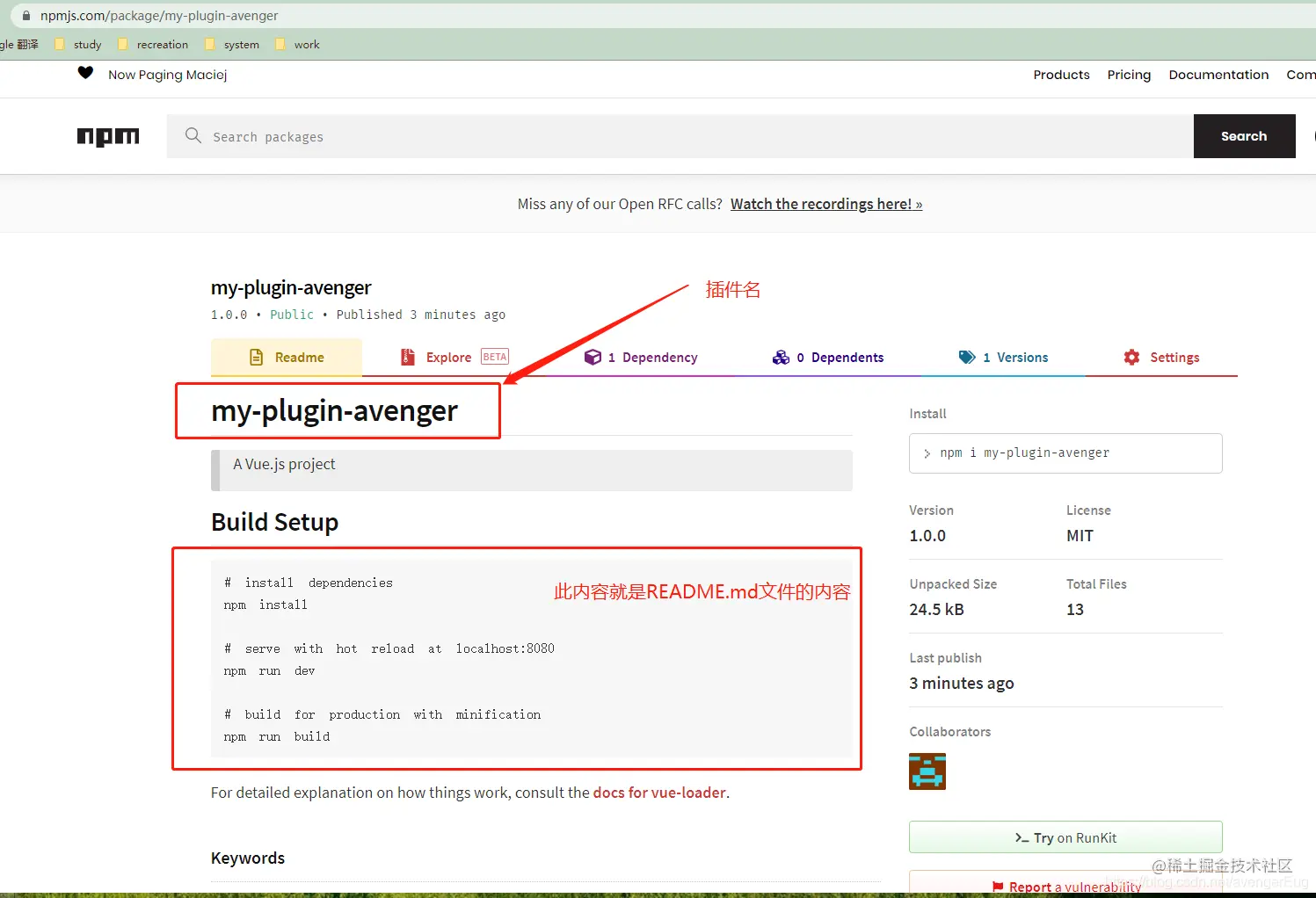The image size is (1316, 898).
Task: Click the my-plugin-avenger readme heading
Action: pos(334,411)
